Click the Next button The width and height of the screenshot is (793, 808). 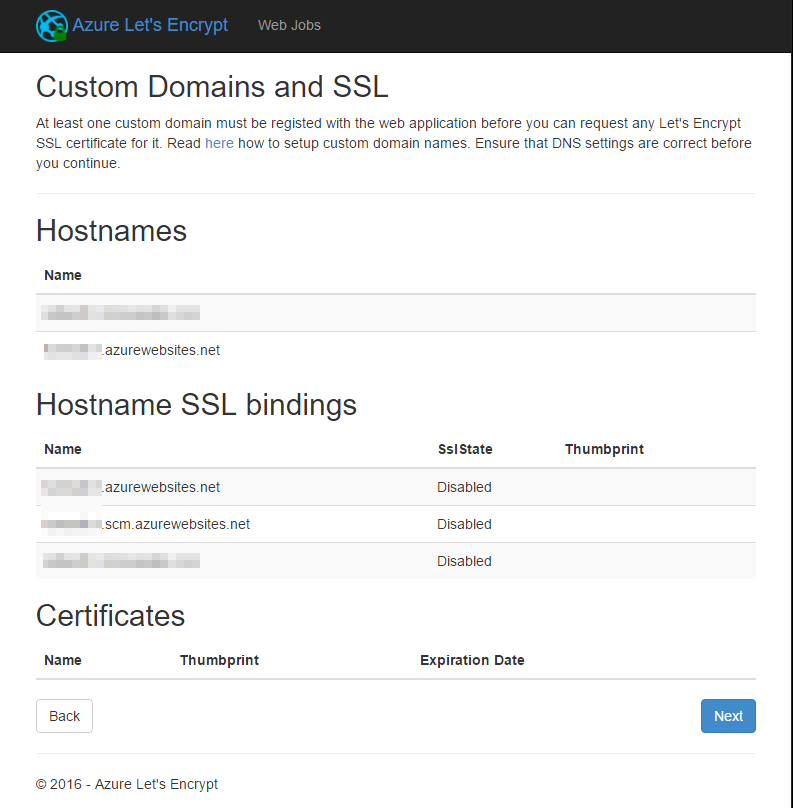tap(728, 716)
